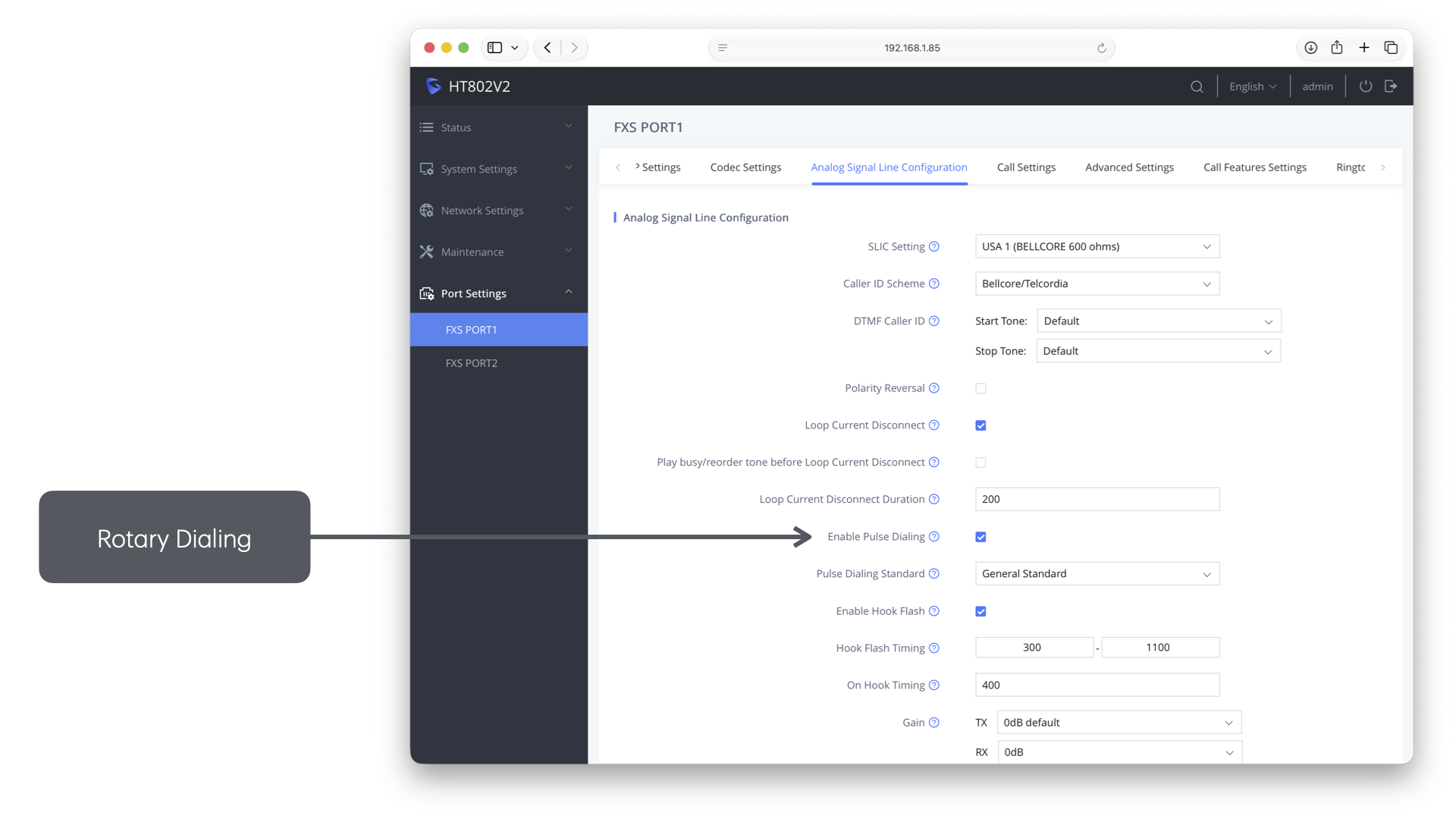The width and height of the screenshot is (1456, 819).
Task: Click help icon beside Hook Flash Timing
Action: click(x=934, y=648)
